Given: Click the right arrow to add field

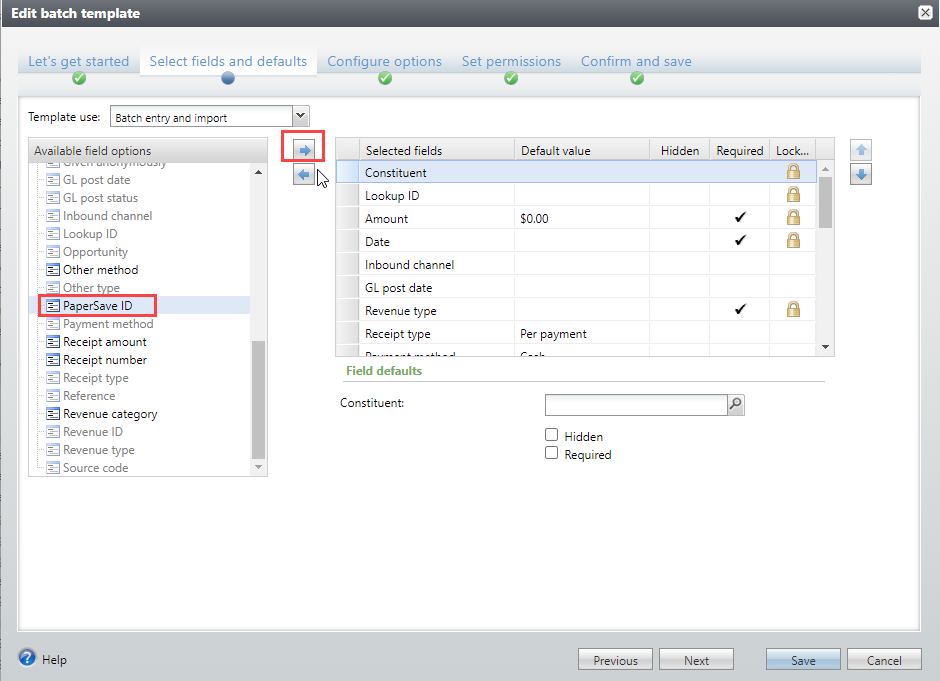Looking at the screenshot, I should point(304,150).
